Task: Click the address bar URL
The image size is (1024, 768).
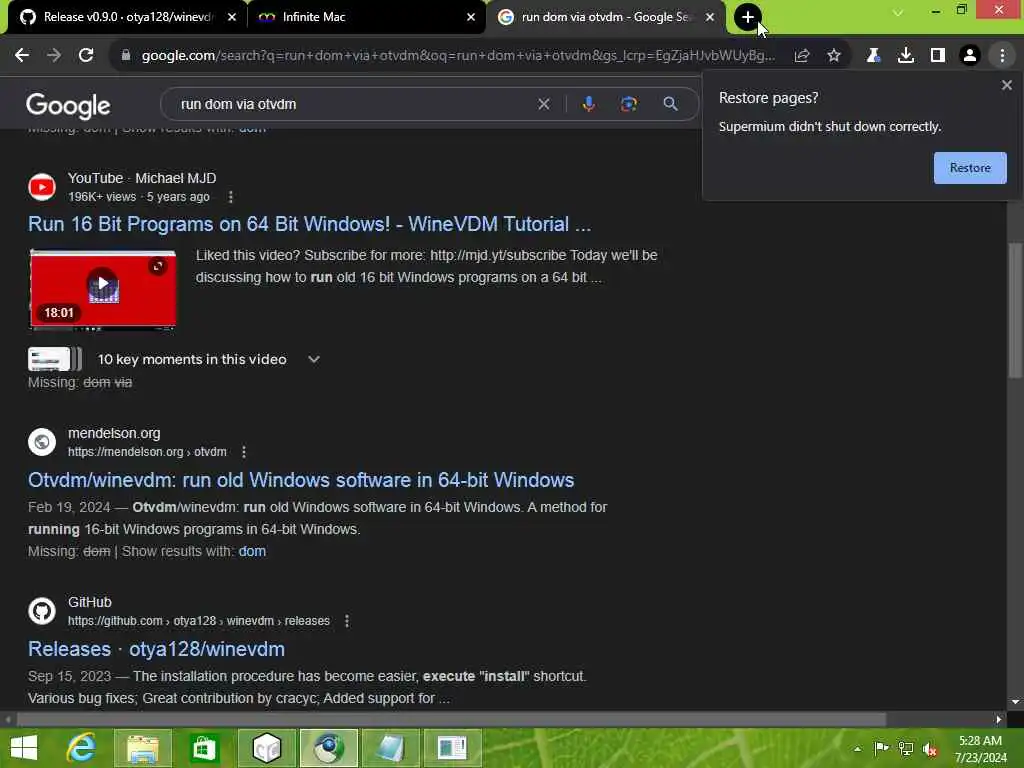Action: pos(458,56)
